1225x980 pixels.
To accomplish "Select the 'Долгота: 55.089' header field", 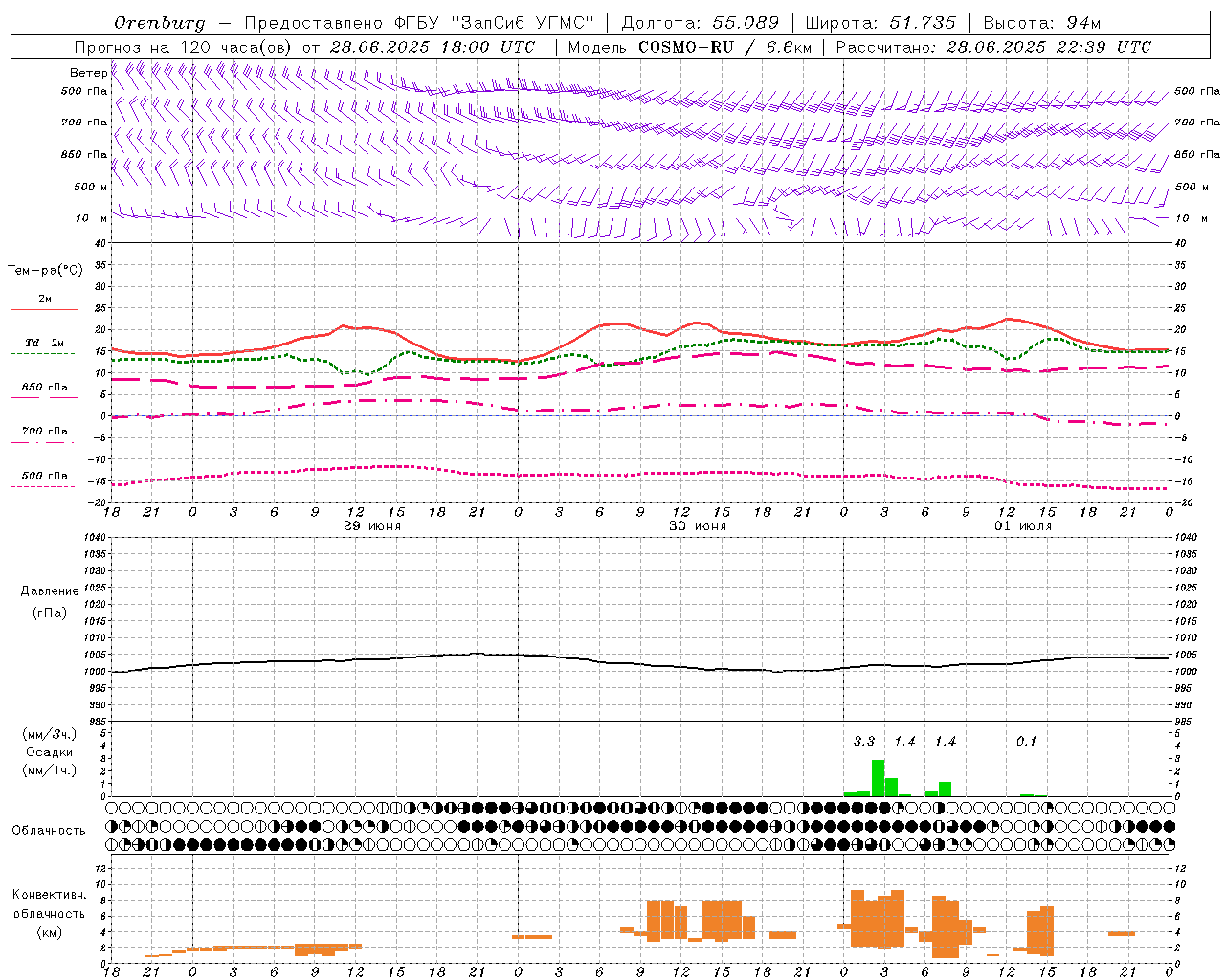I will point(701,23).
